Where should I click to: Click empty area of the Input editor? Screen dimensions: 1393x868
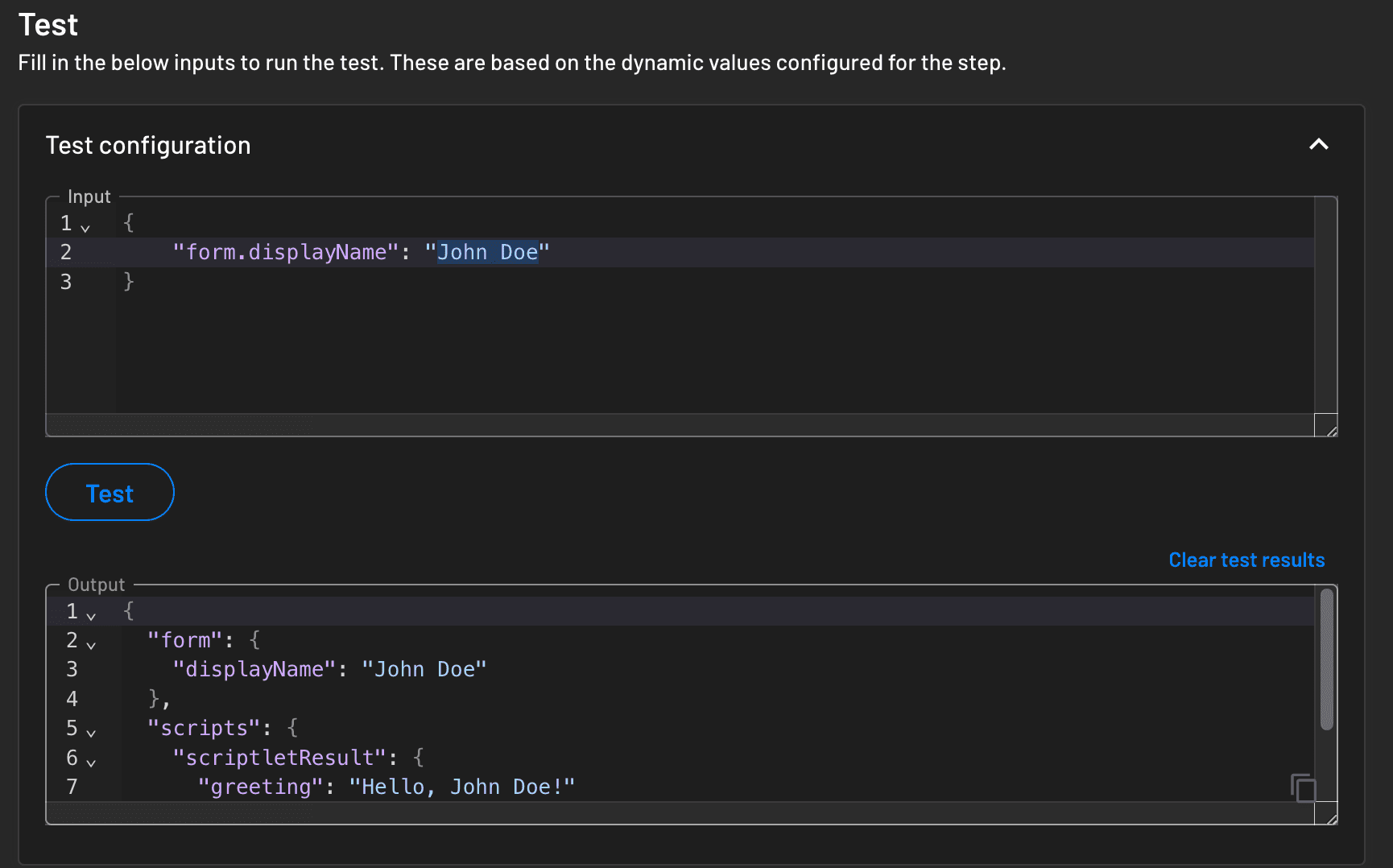point(715,354)
